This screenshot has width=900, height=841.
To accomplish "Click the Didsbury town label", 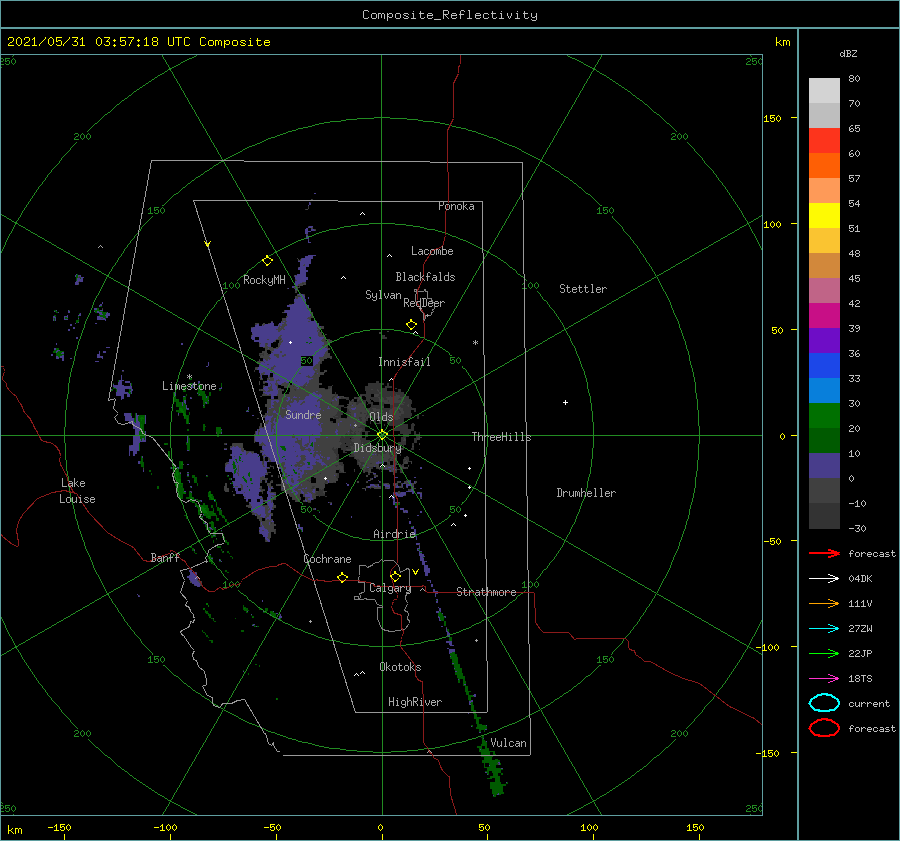I will pyautogui.click(x=377, y=448).
